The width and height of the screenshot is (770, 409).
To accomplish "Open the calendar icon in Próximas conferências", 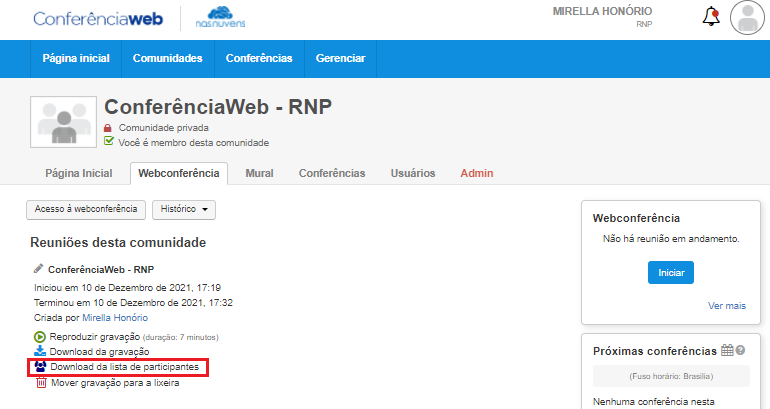I will coord(727,350).
